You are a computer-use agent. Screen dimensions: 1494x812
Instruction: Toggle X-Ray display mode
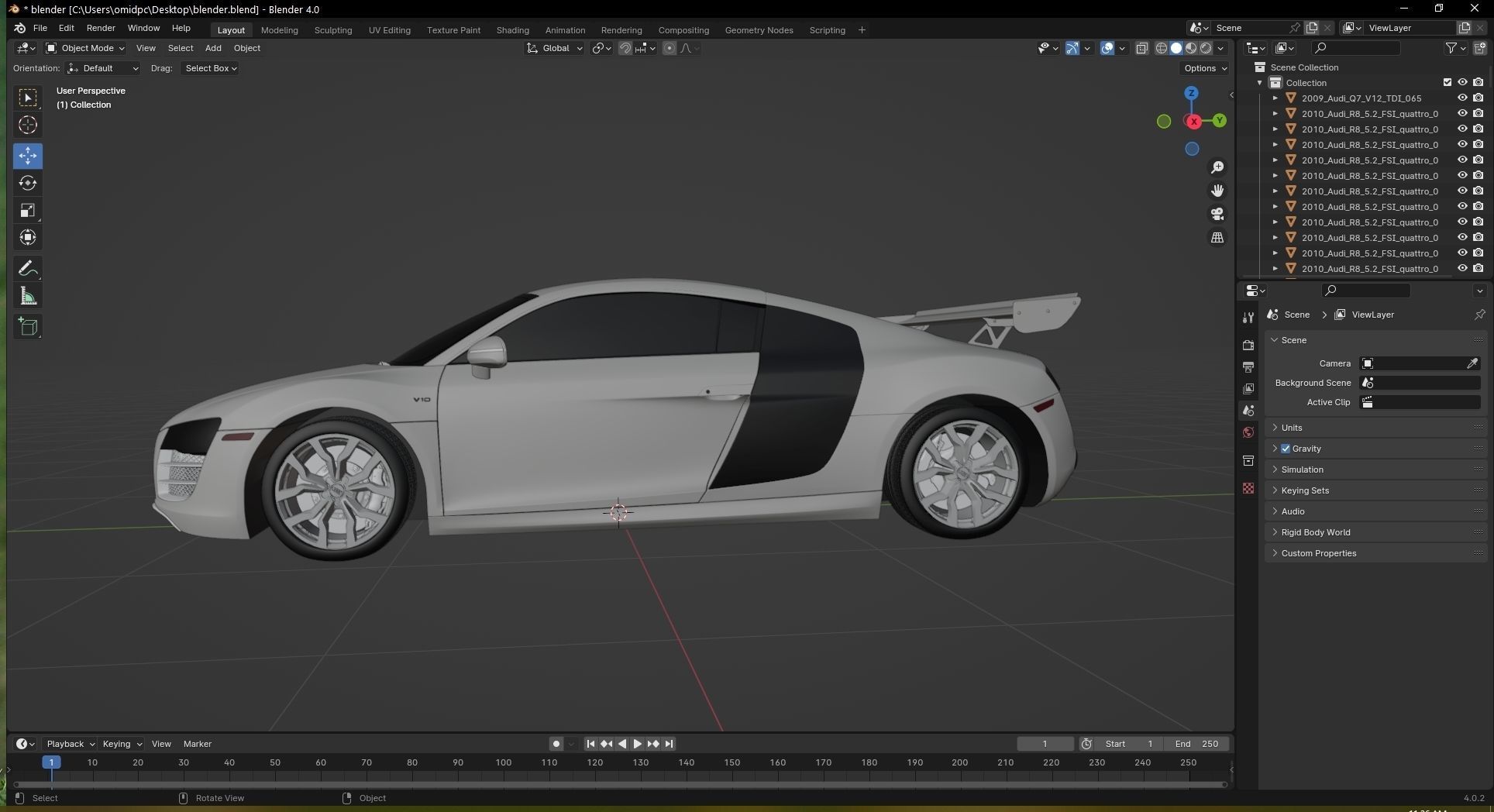coord(1142,48)
